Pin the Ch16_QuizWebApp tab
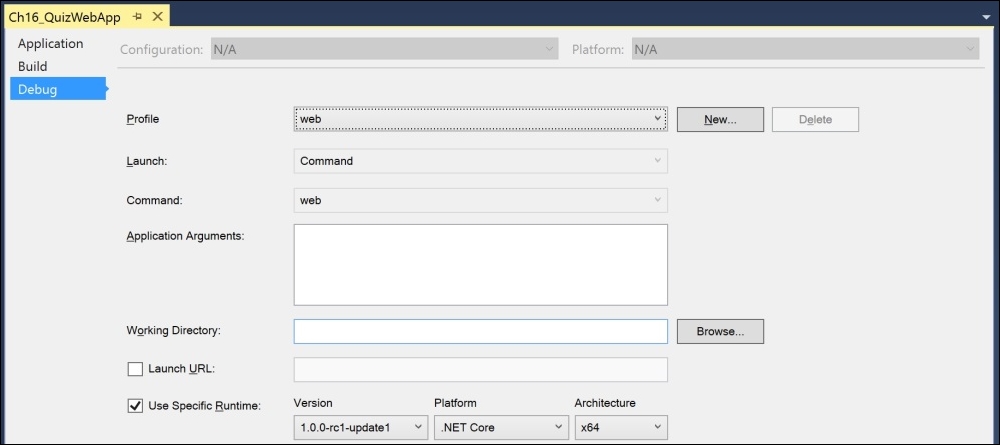 coord(137,17)
